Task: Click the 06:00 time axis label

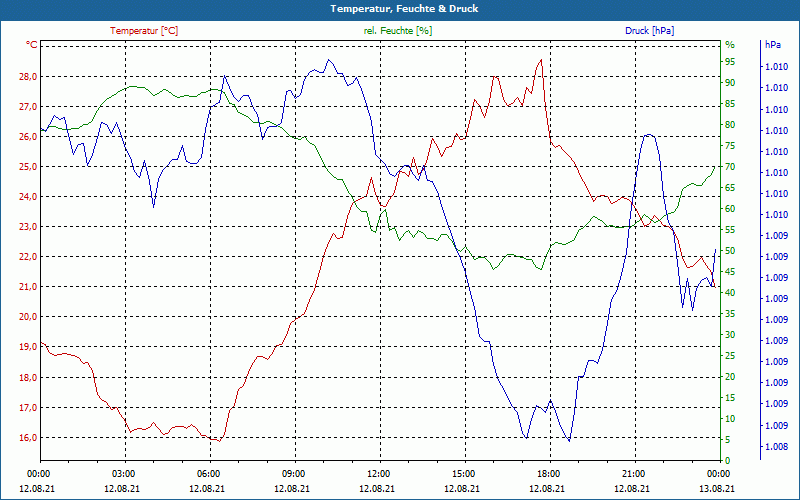Action: [x=207, y=474]
